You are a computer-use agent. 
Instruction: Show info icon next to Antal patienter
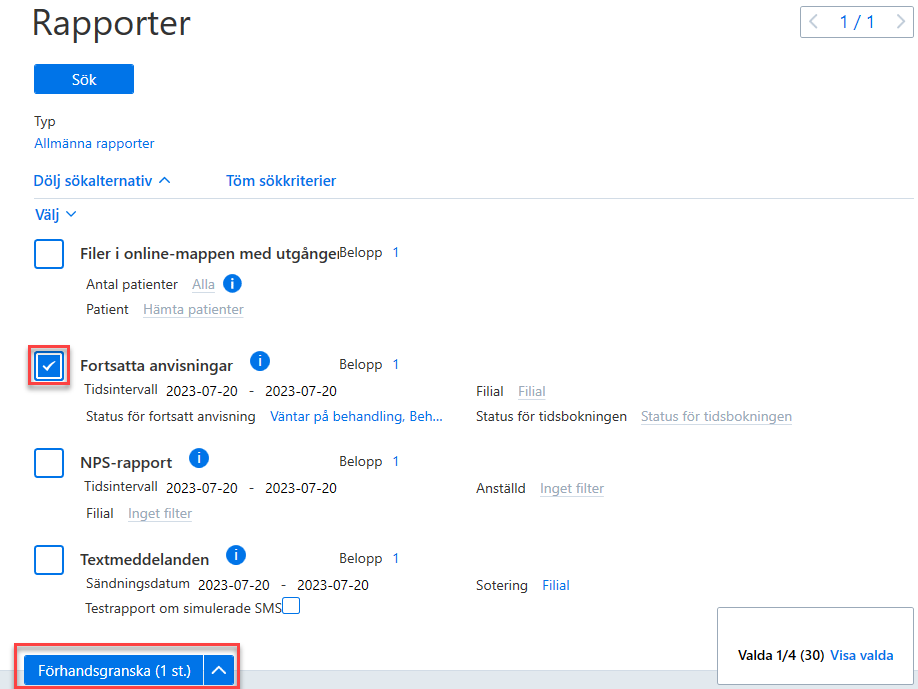(x=232, y=284)
